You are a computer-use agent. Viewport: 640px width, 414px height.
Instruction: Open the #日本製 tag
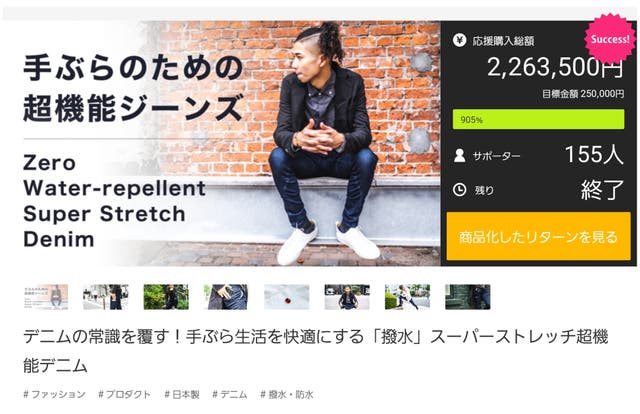[182, 394]
